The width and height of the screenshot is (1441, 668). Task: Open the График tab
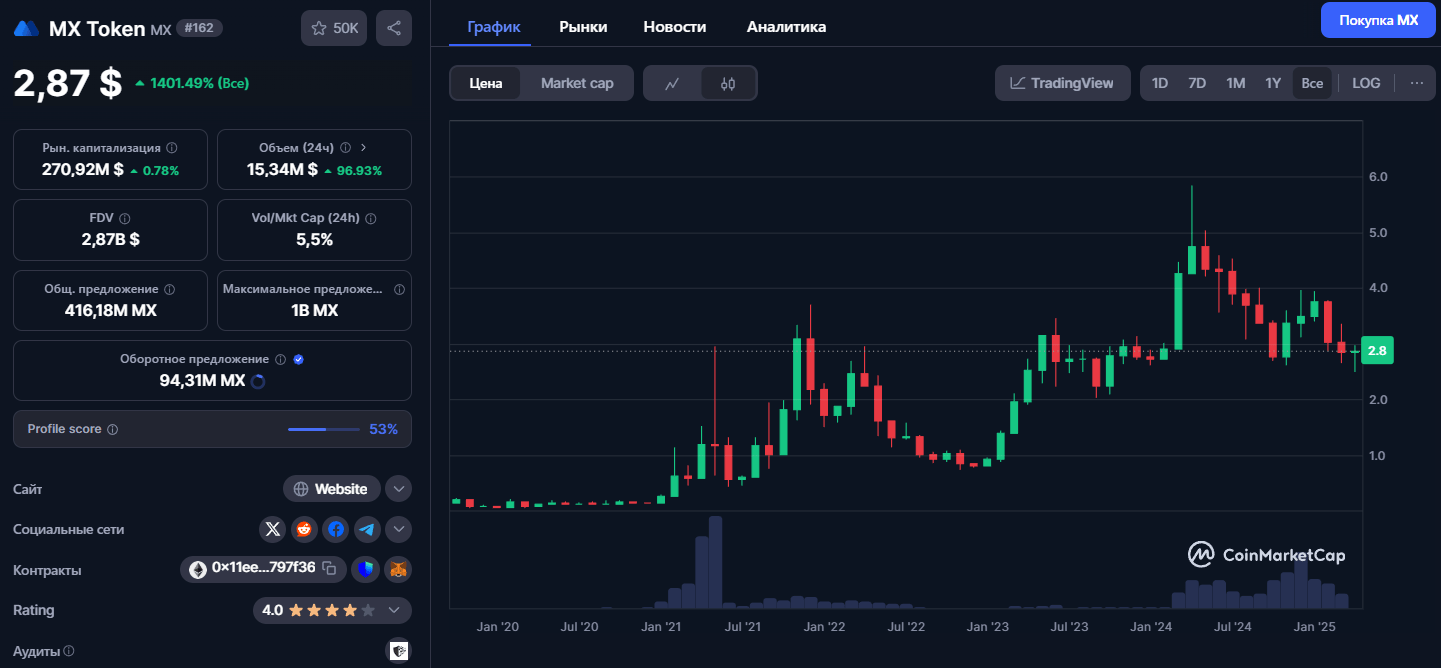click(494, 27)
